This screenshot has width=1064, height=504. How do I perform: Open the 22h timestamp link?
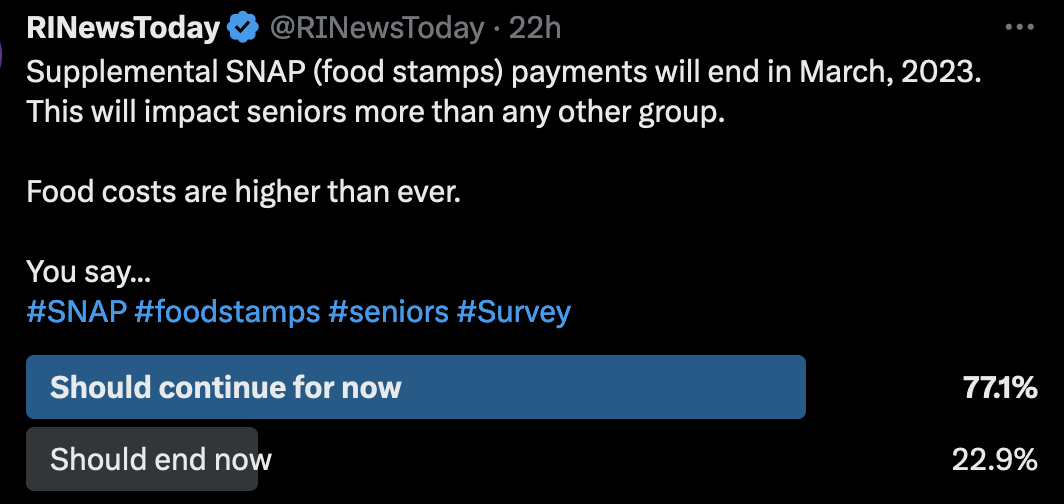pos(535,29)
